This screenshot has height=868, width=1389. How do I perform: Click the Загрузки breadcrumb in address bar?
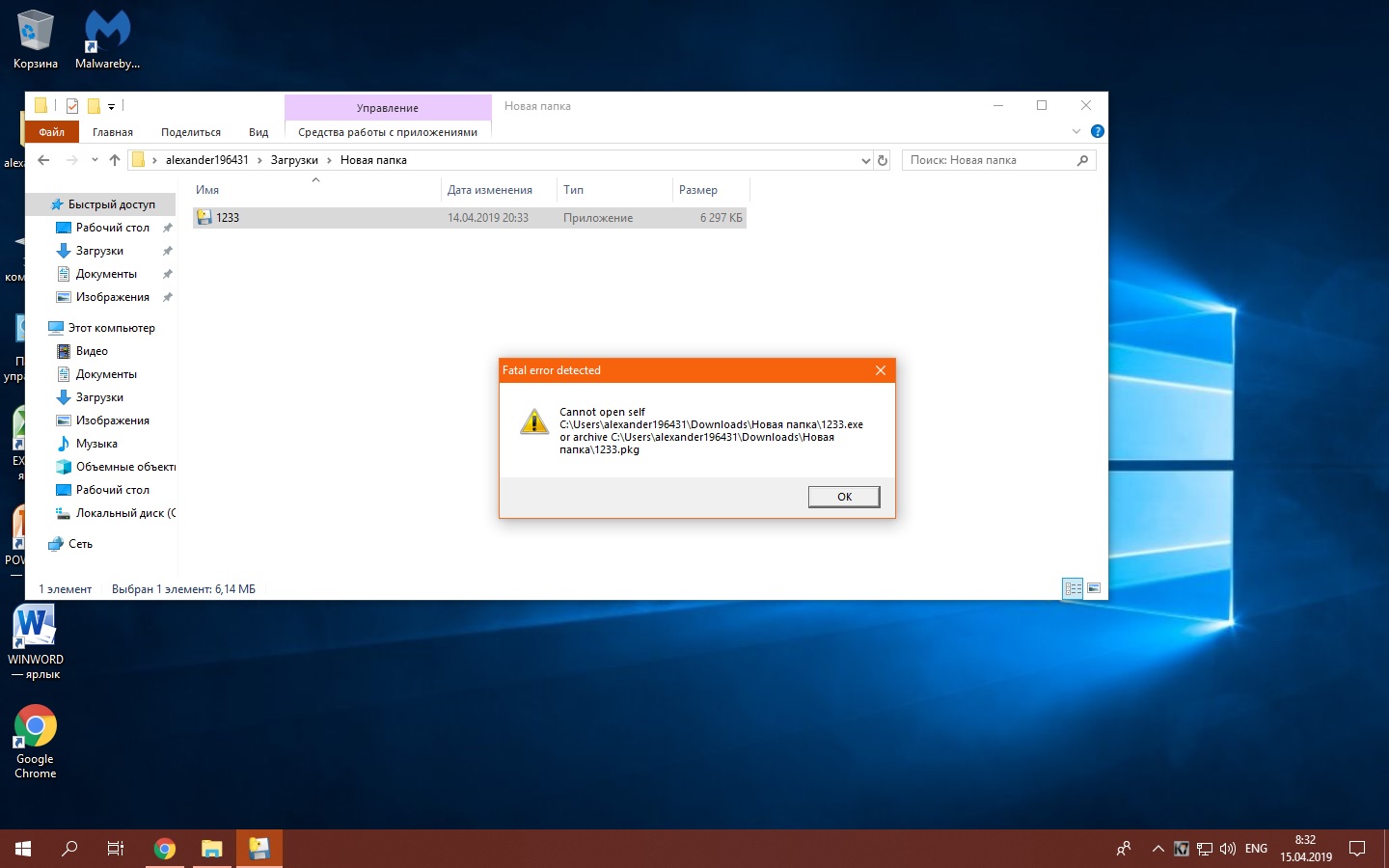coord(294,160)
